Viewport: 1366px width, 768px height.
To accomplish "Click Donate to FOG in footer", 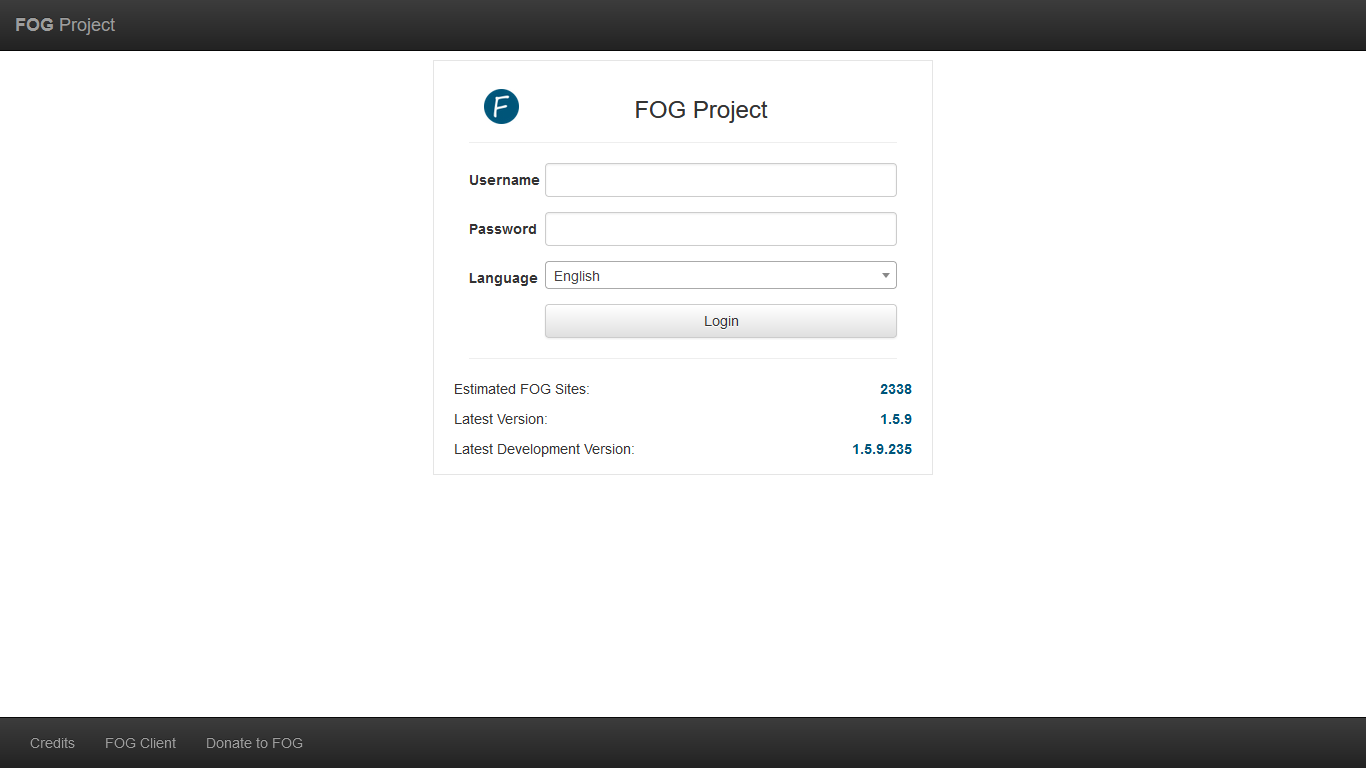I will click(x=254, y=743).
